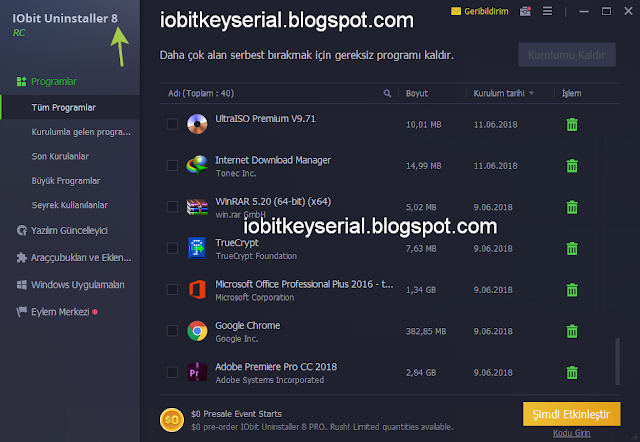Click the Programlar grid icon
640x442 pixels.
[22, 81]
